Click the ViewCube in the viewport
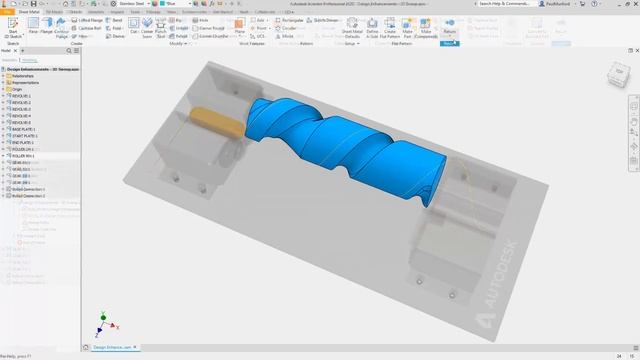This screenshot has width=640, height=360. pyautogui.click(x=619, y=74)
